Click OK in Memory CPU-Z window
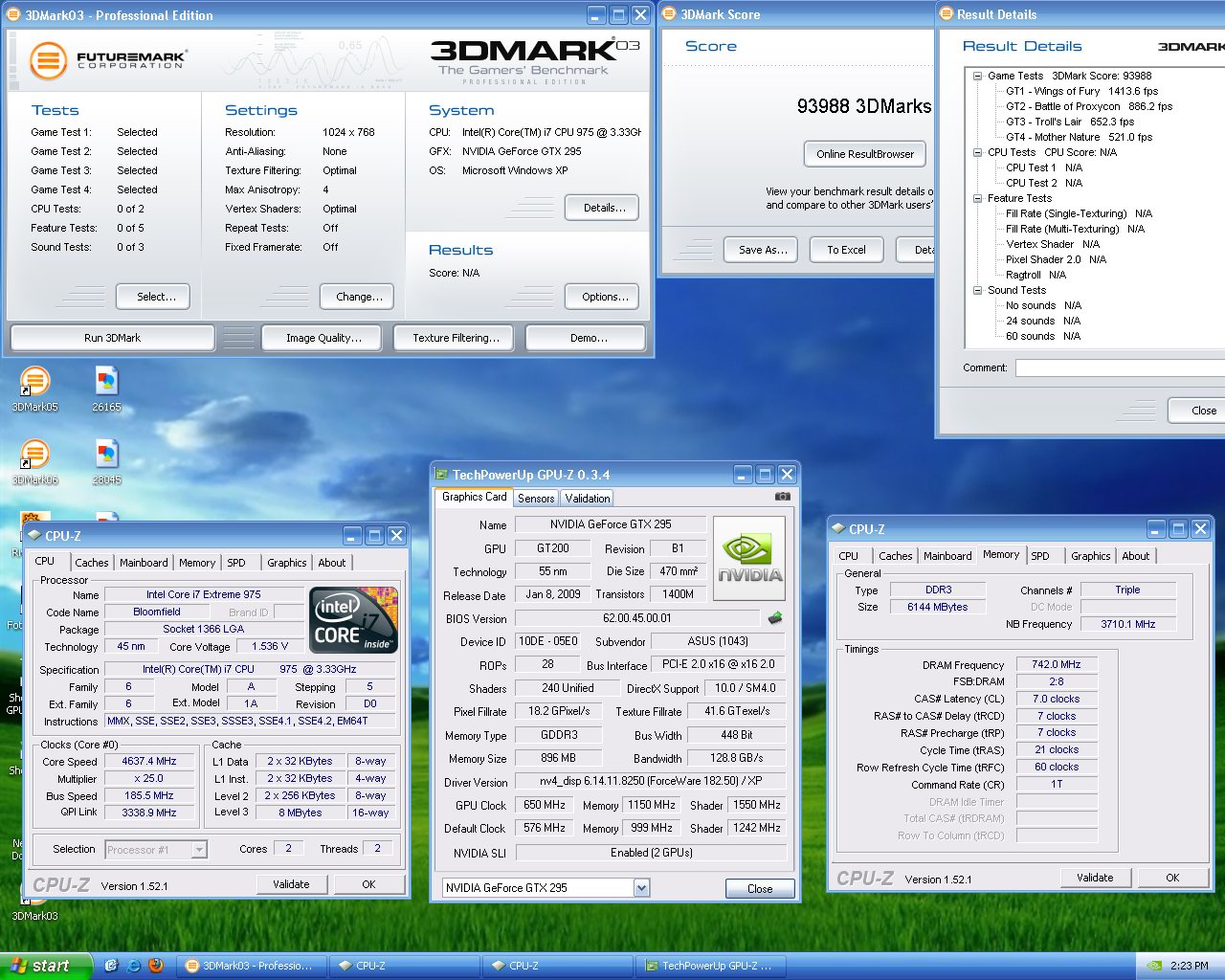 point(1172,878)
